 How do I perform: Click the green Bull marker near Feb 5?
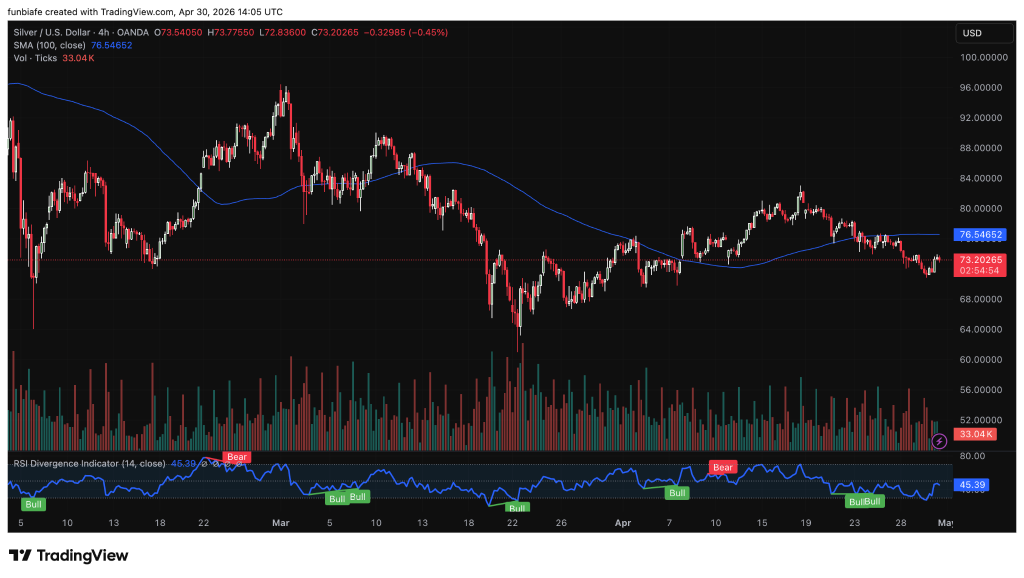(33, 504)
